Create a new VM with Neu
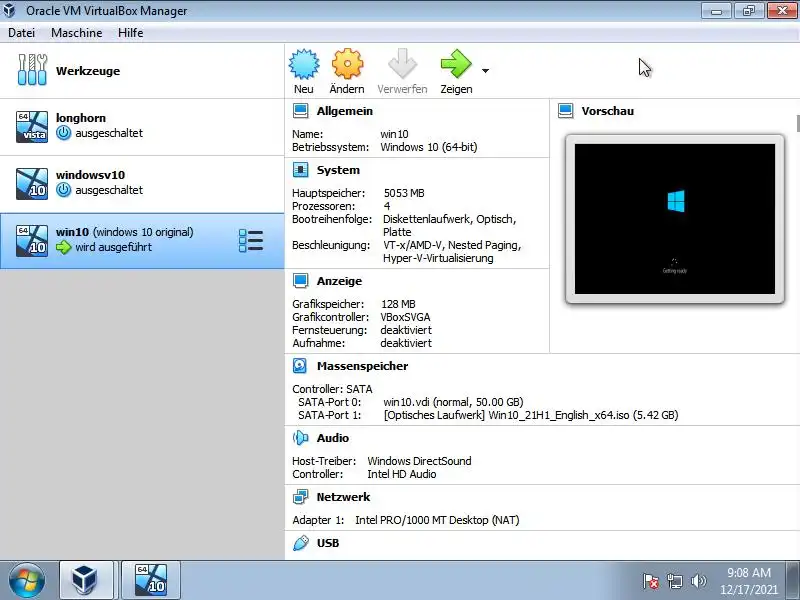This screenshot has height=600, width=800. [x=304, y=71]
